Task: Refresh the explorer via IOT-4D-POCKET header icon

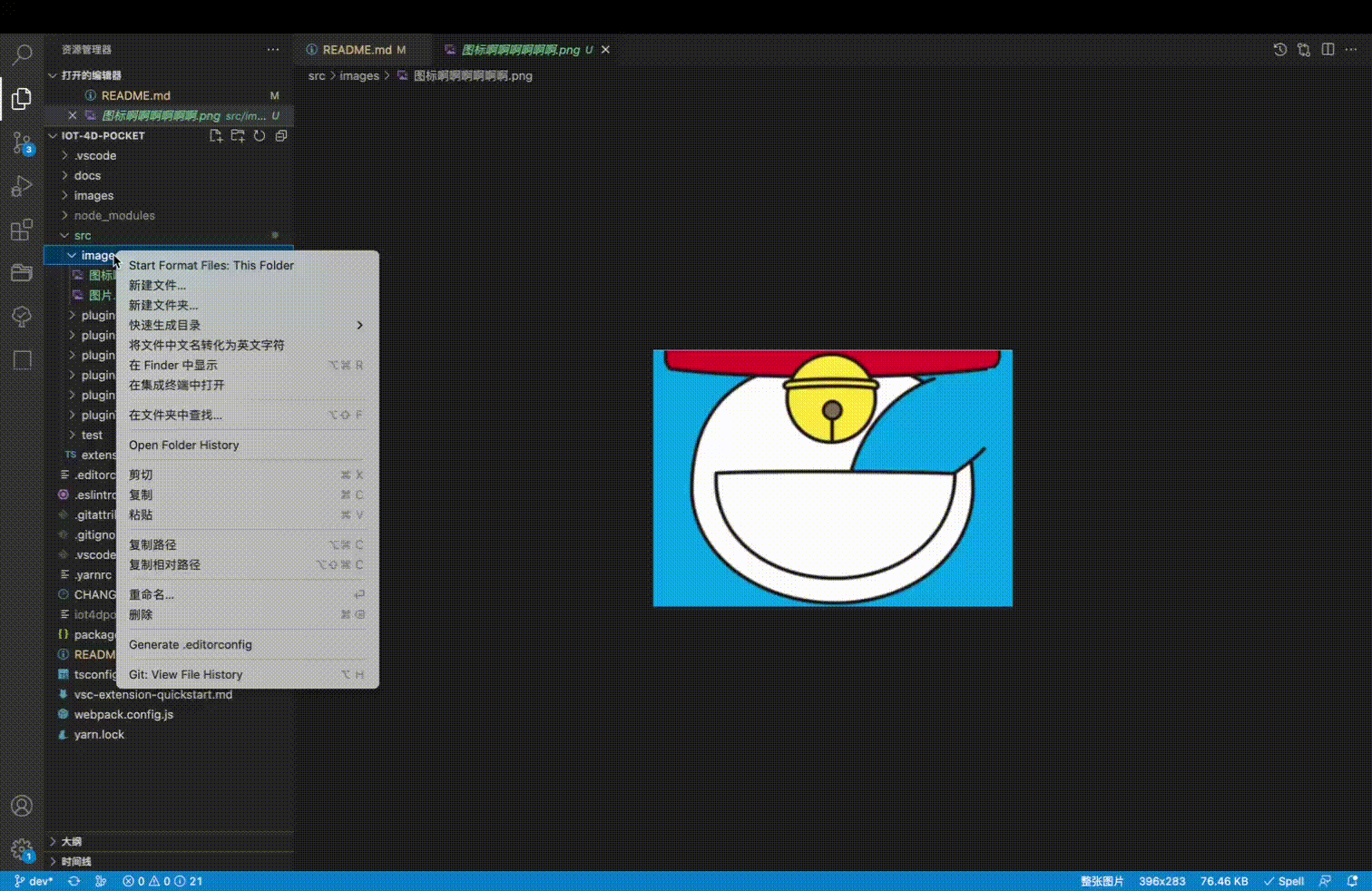Action: point(260,135)
